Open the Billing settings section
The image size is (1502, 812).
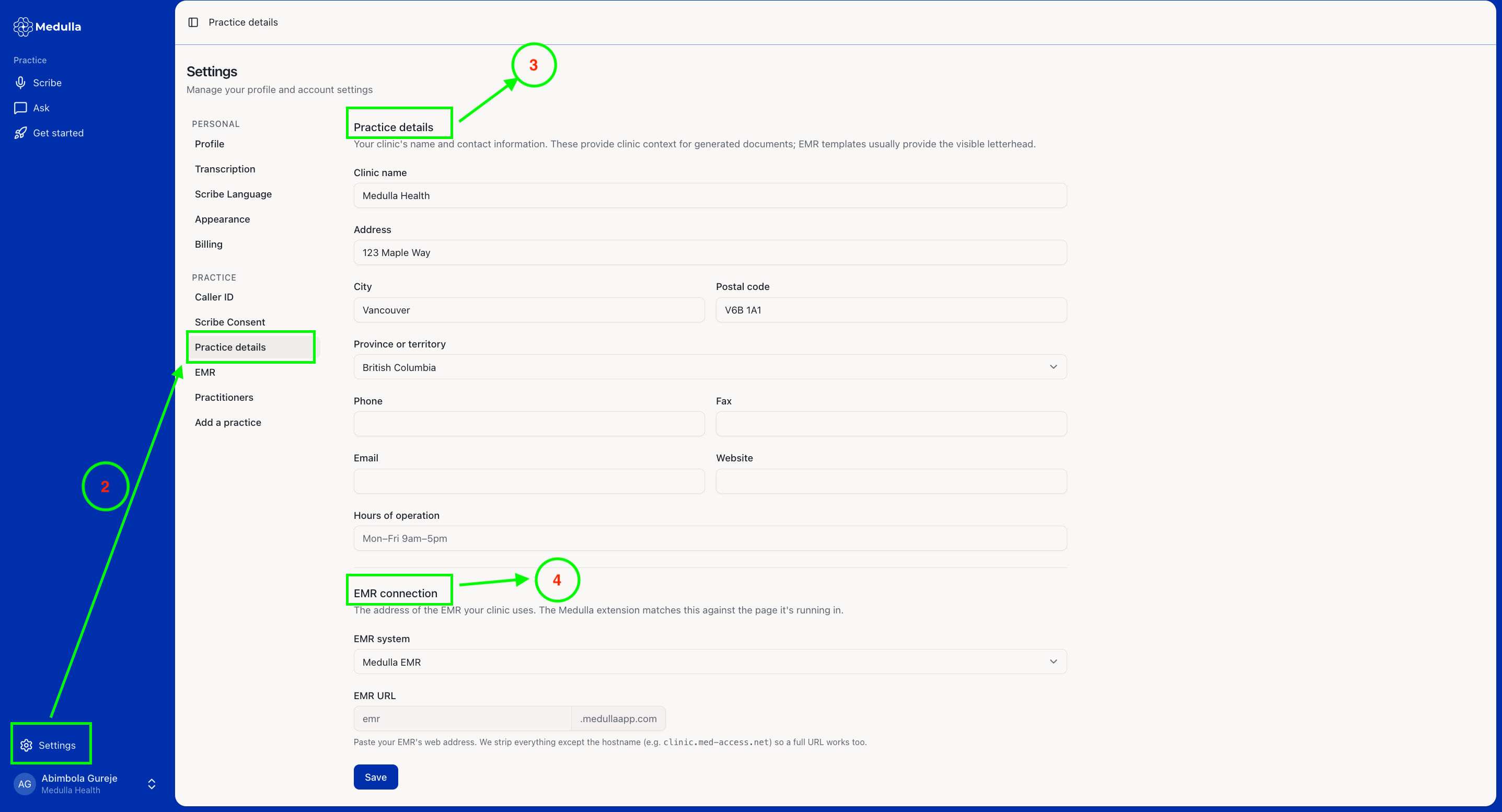209,244
